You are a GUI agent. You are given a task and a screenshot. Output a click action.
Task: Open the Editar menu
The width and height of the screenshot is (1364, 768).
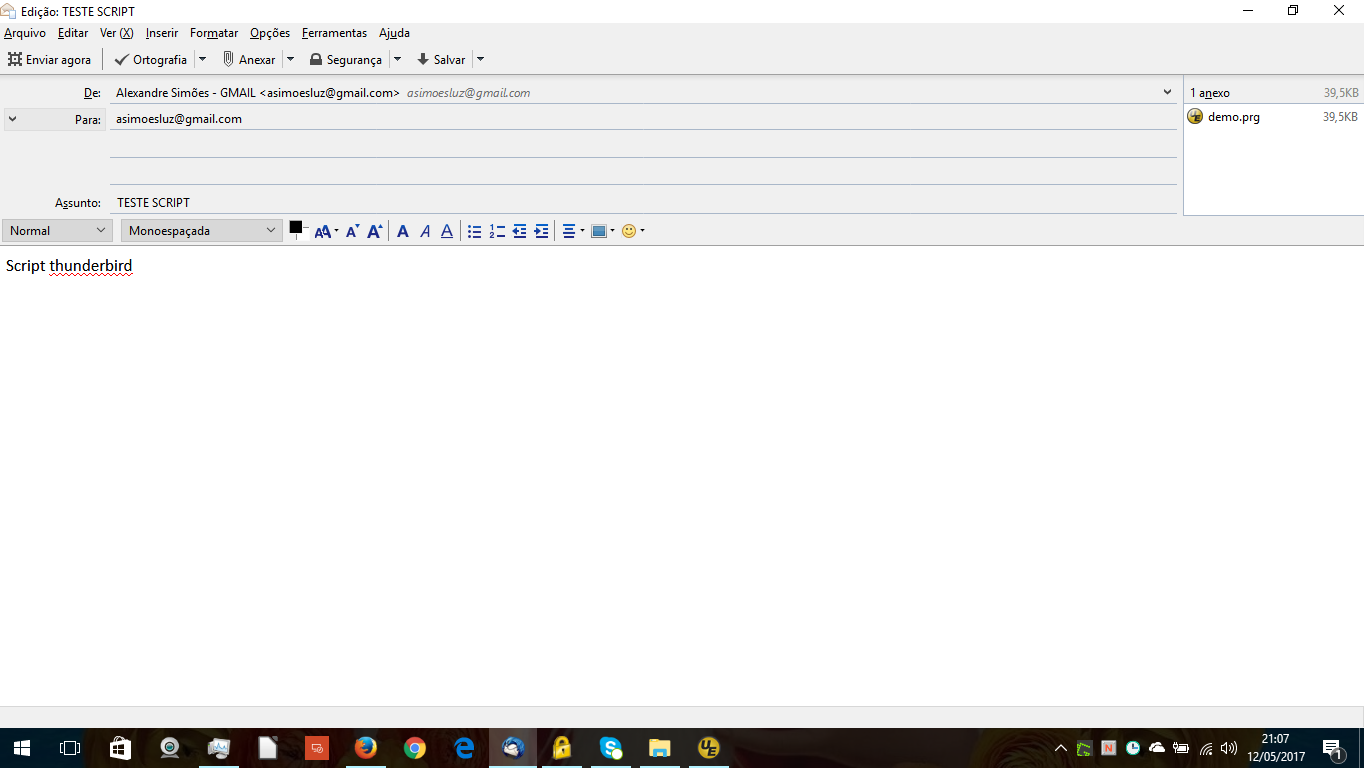click(x=73, y=33)
